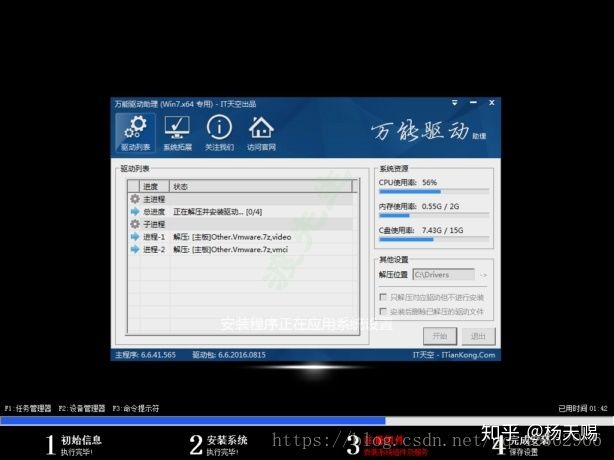Click the Other.Vmware.7z,vmci status text
The image size is (614, 460).
pos(231,249)
